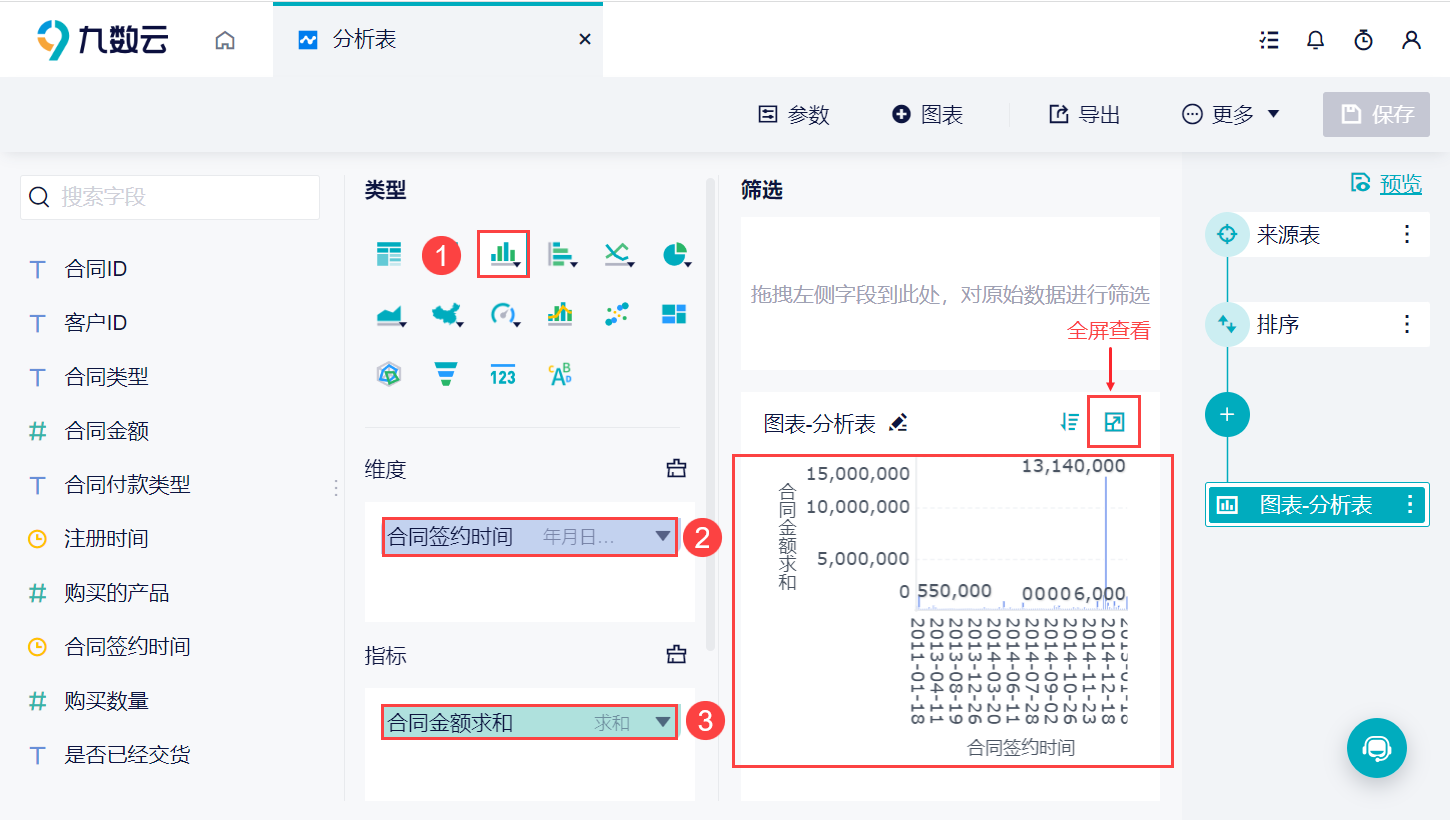Click the 搜索字段 search input field
Viewport: 1450px width, 820px height.
click(x=170, y=197)
